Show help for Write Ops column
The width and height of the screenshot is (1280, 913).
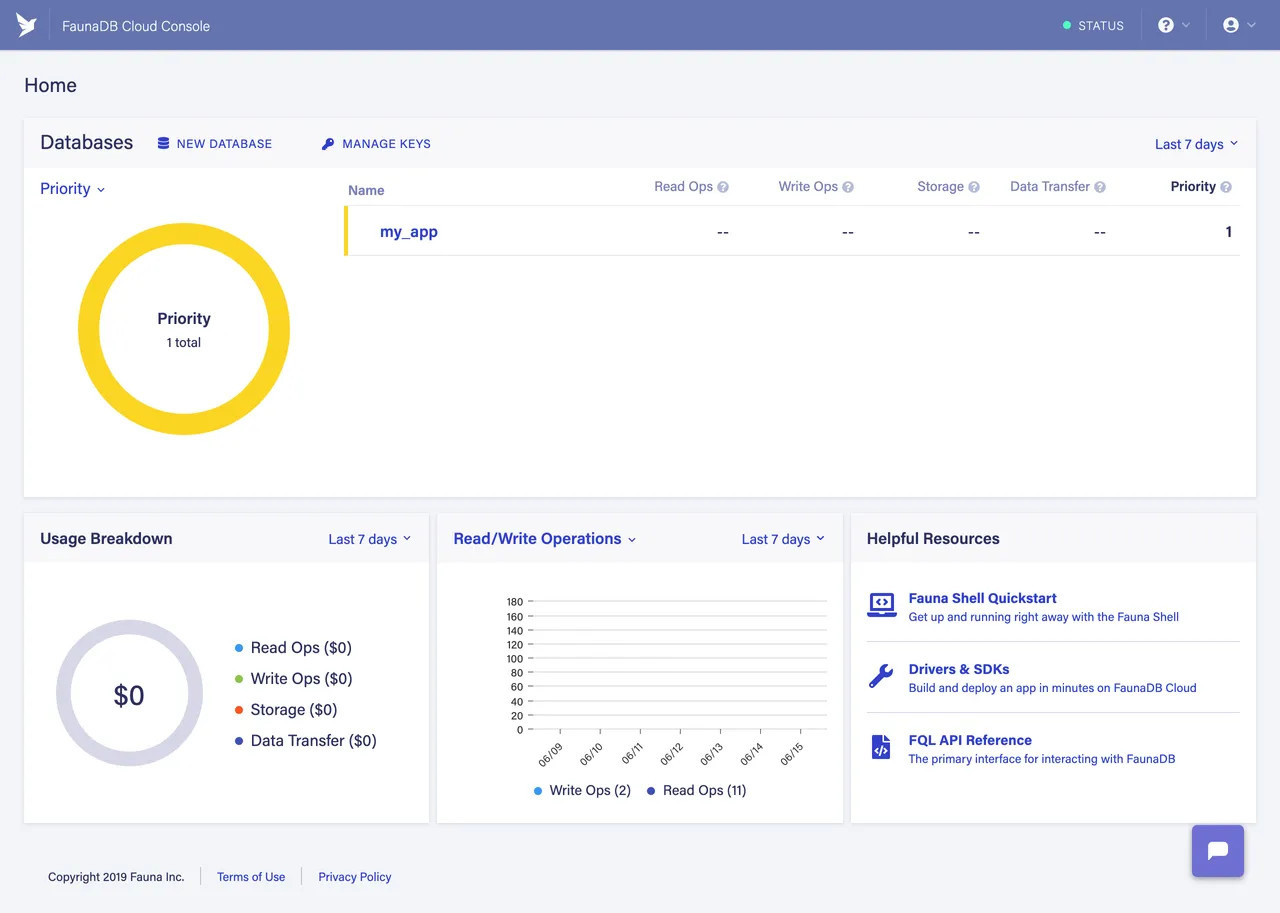[848, 187]
